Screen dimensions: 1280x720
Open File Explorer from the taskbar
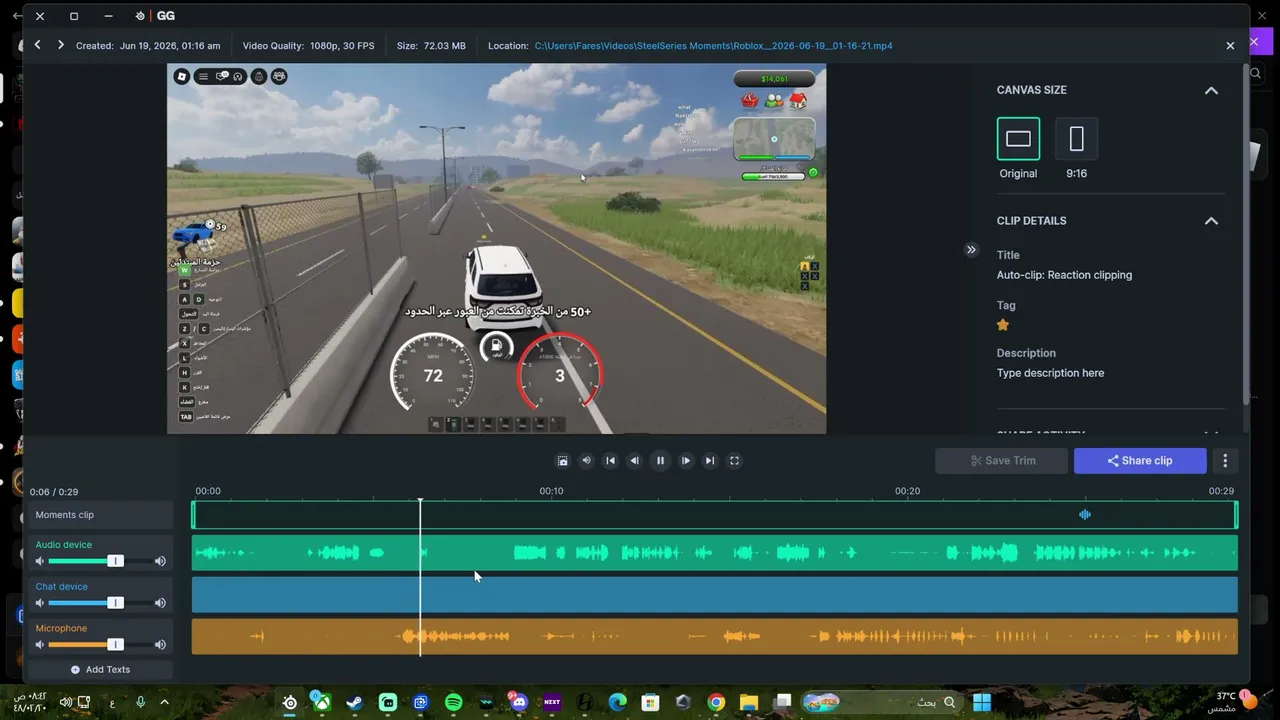tap(748, 702)
